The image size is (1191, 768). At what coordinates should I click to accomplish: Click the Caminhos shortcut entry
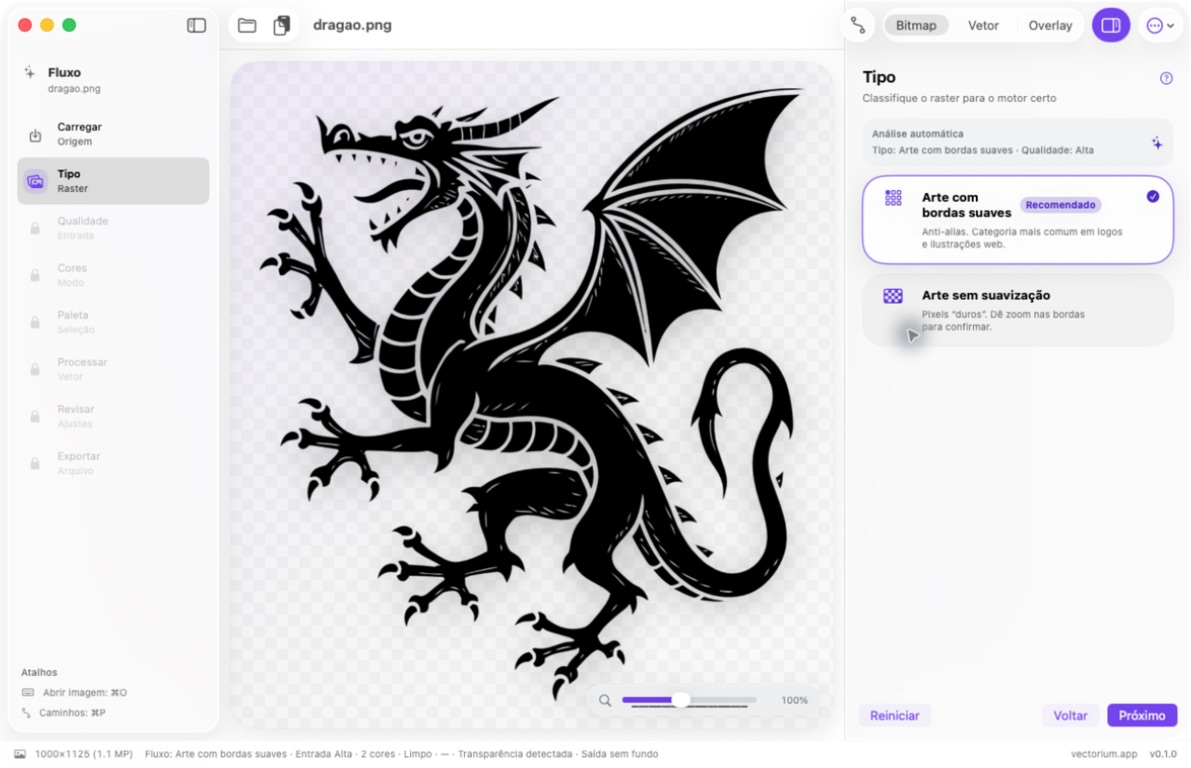pyautogui.click(x=63, y=713)
